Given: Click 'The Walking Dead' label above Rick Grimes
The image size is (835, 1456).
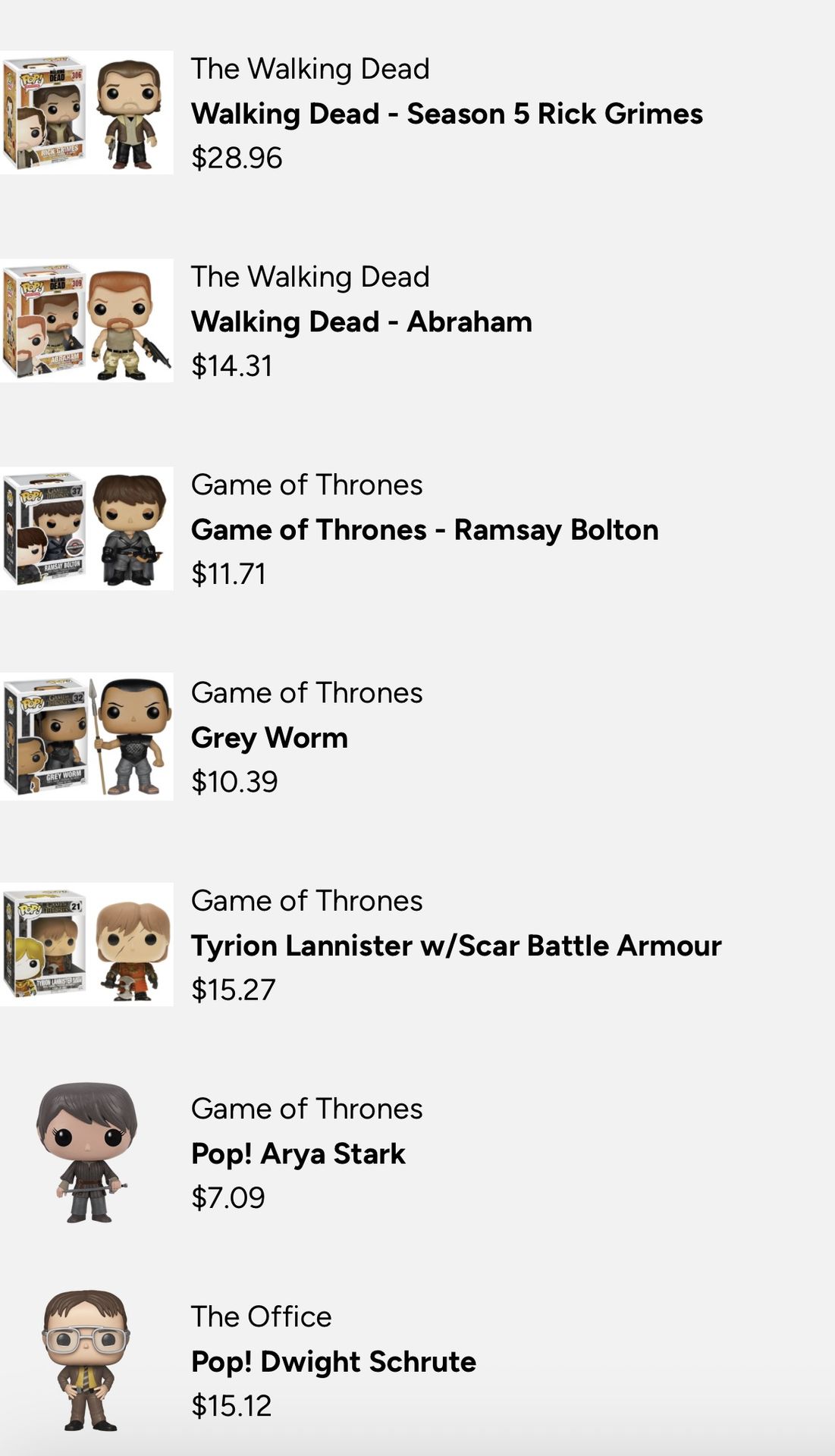Looking at the screenshot, I should pos(309,69).
